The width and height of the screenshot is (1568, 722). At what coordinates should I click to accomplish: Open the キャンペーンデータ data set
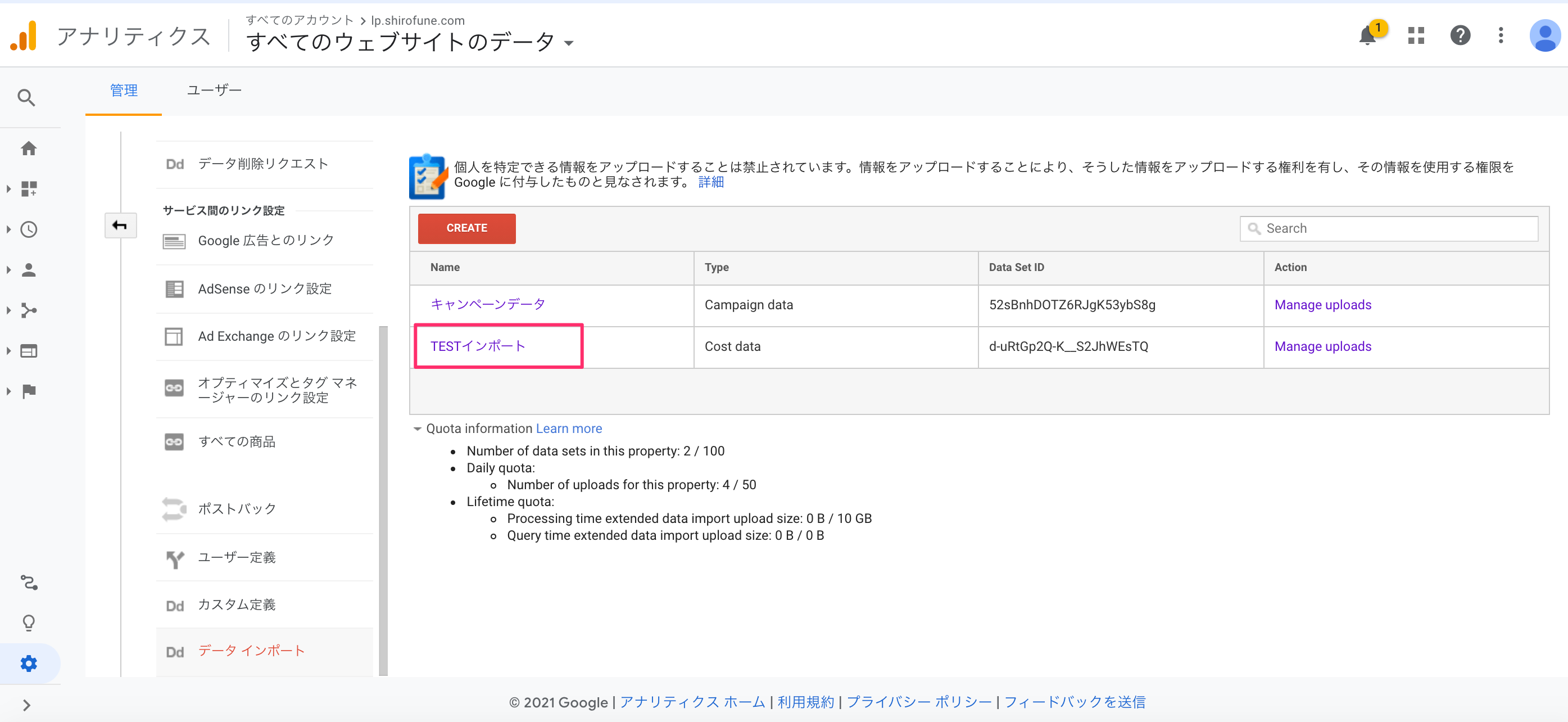[x=488, y=304]
